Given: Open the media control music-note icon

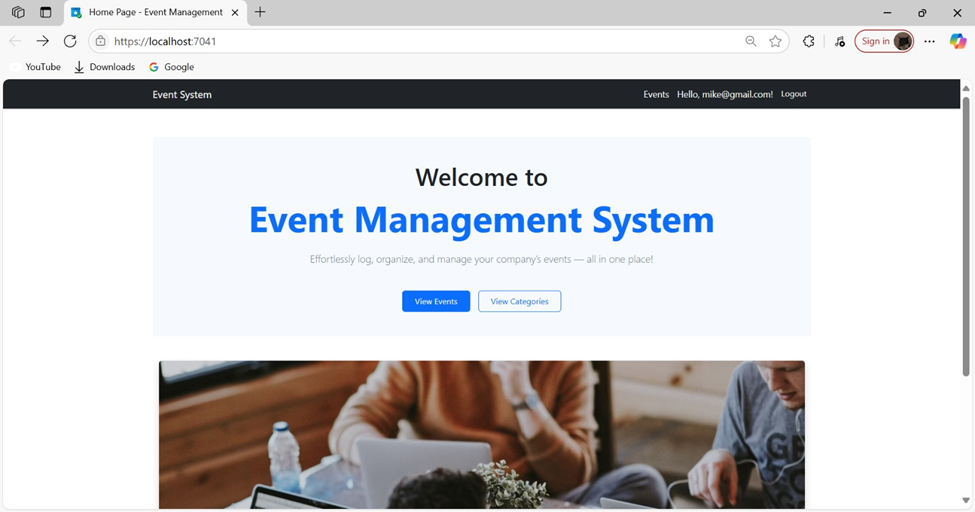Looking at the screenshot, I should tap(839, 41).
